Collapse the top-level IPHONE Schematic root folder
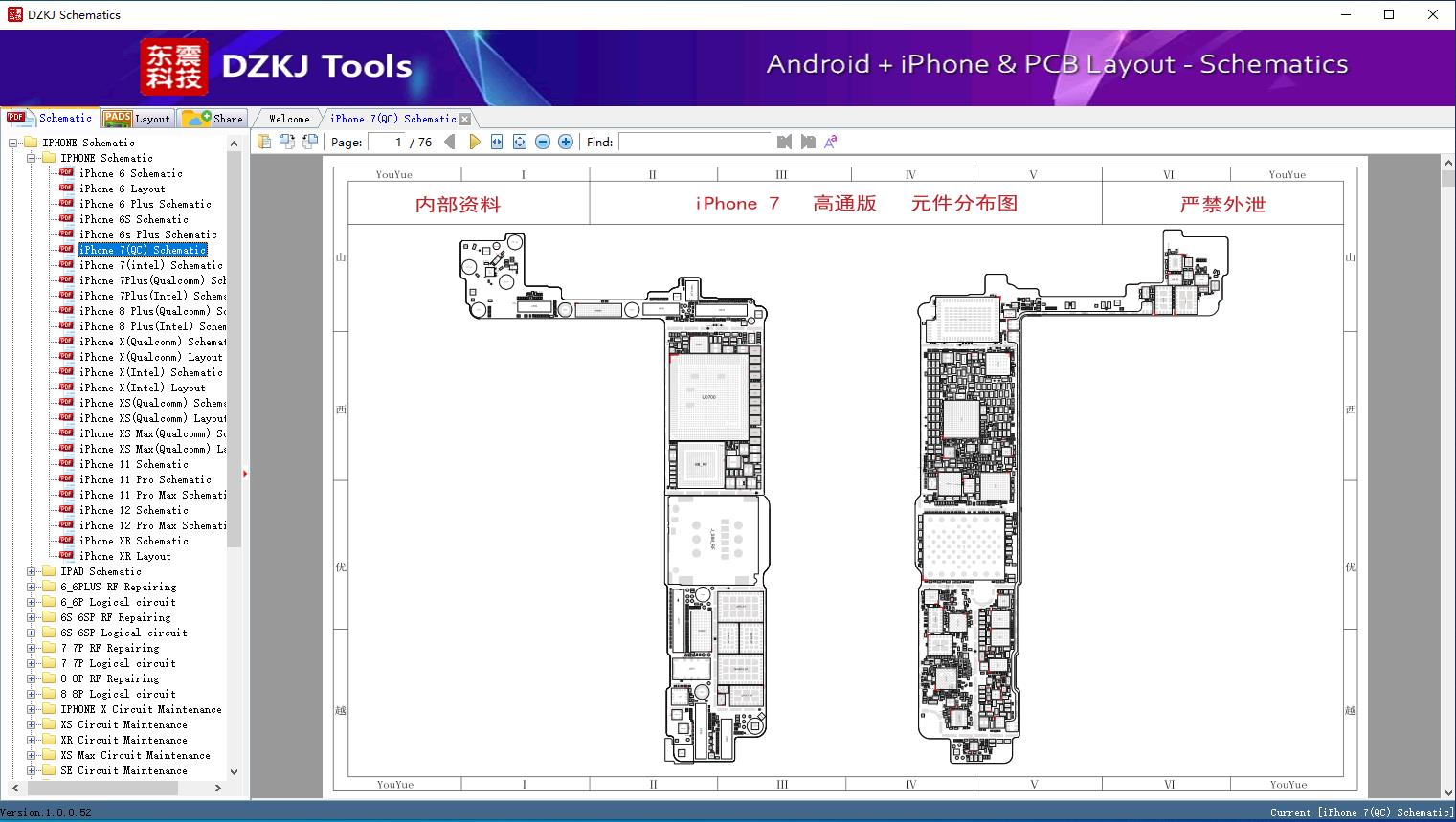Screen dimensions: 1456x822 pyautogui.click(x=13, y=143)
